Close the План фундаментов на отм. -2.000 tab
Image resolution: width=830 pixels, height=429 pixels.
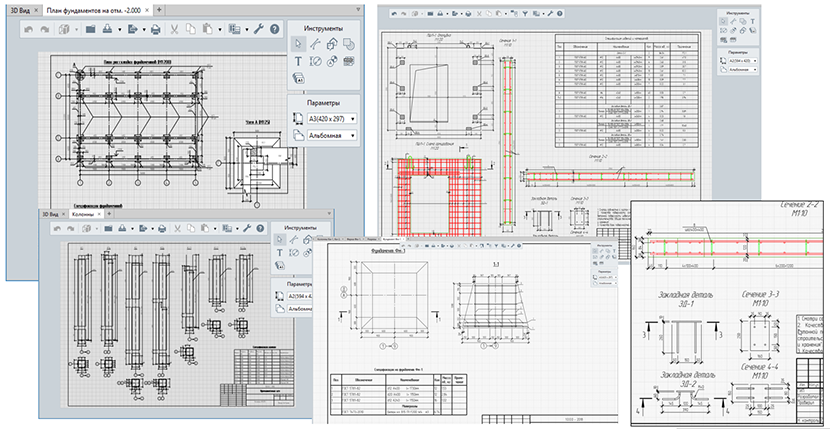coord(147,10)
